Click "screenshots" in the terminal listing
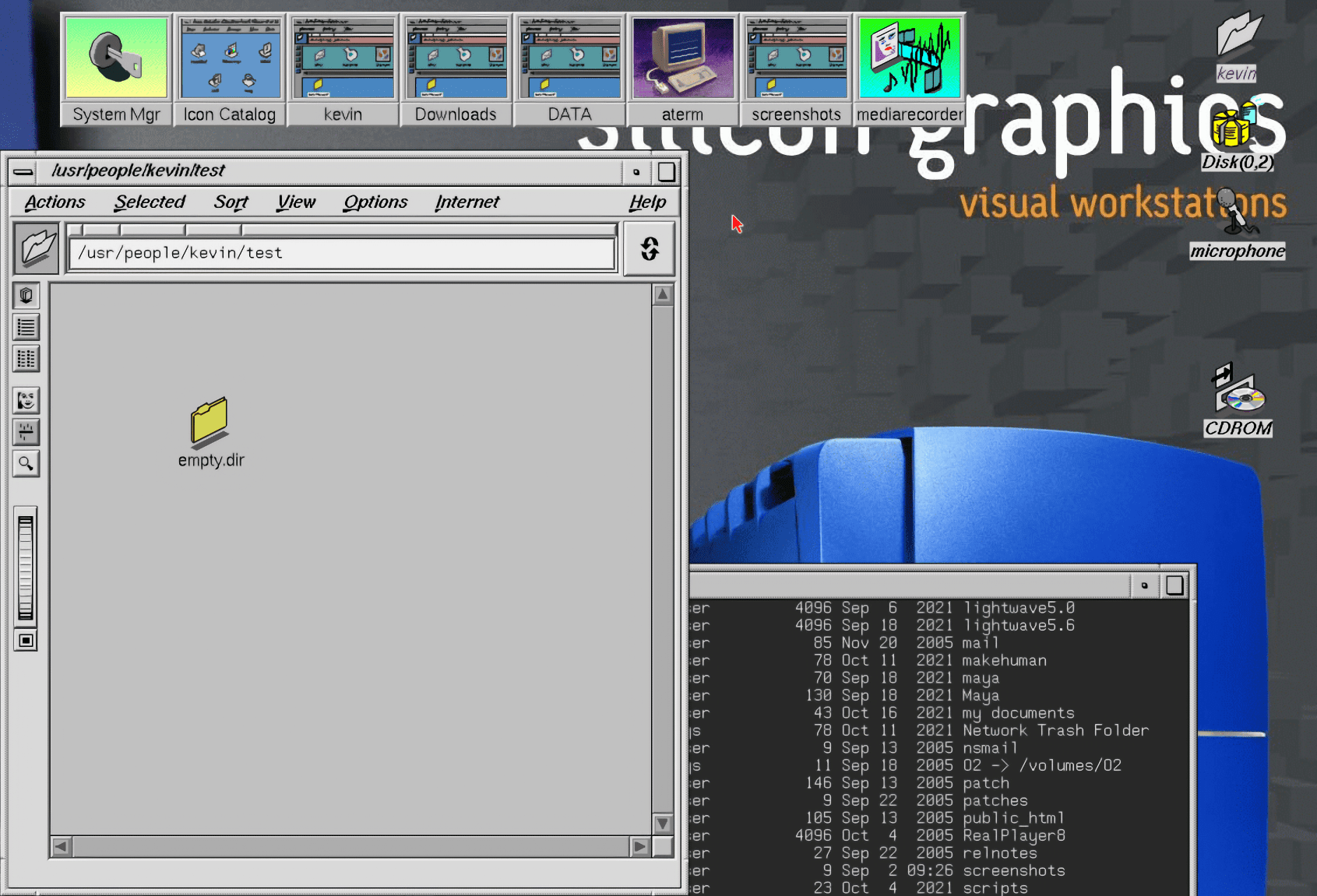Image resolution: width=1317 pixels, height=896 pixels. [x=1014, y=871]
